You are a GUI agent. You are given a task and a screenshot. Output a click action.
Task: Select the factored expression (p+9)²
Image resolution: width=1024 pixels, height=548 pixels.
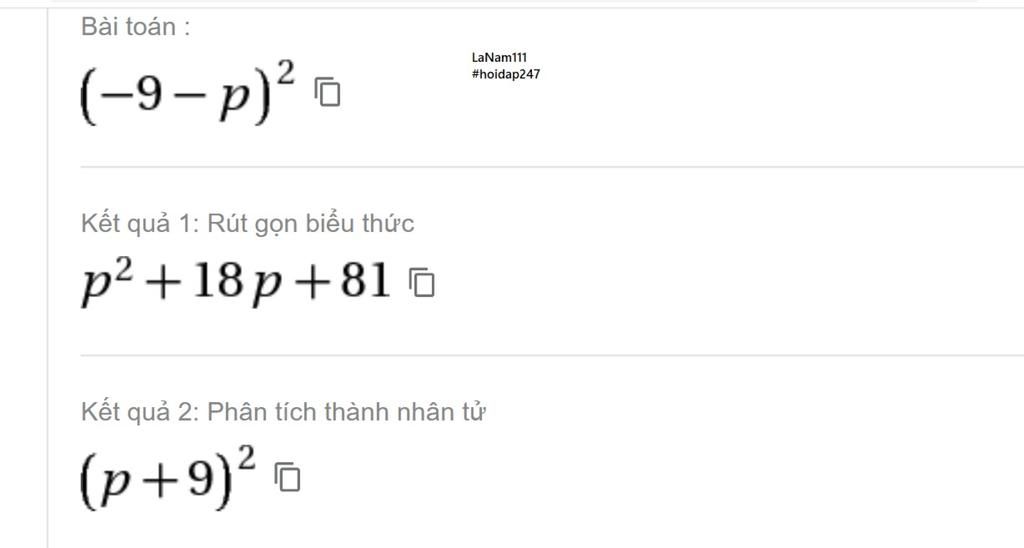point(168,477)
